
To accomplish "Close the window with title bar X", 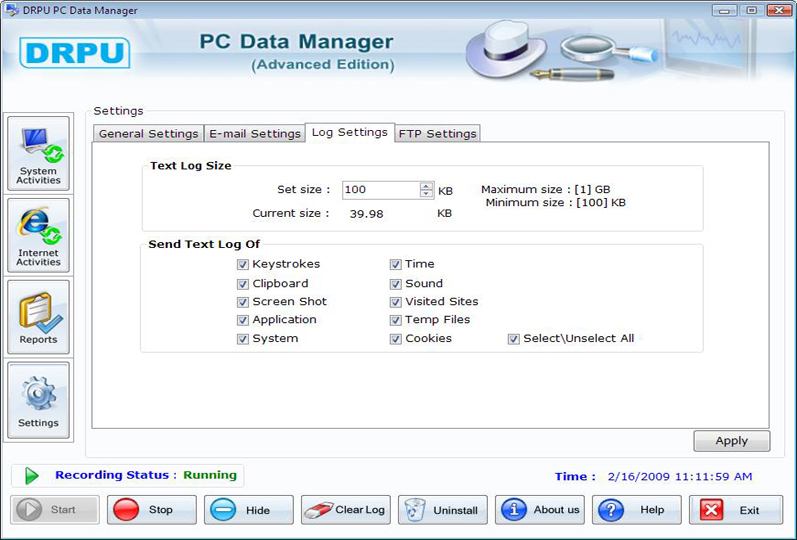I will click(x=779, y=10).
